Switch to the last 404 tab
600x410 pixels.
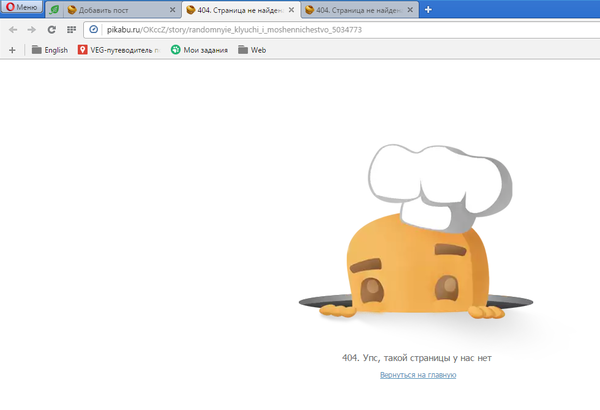(355, 10)
